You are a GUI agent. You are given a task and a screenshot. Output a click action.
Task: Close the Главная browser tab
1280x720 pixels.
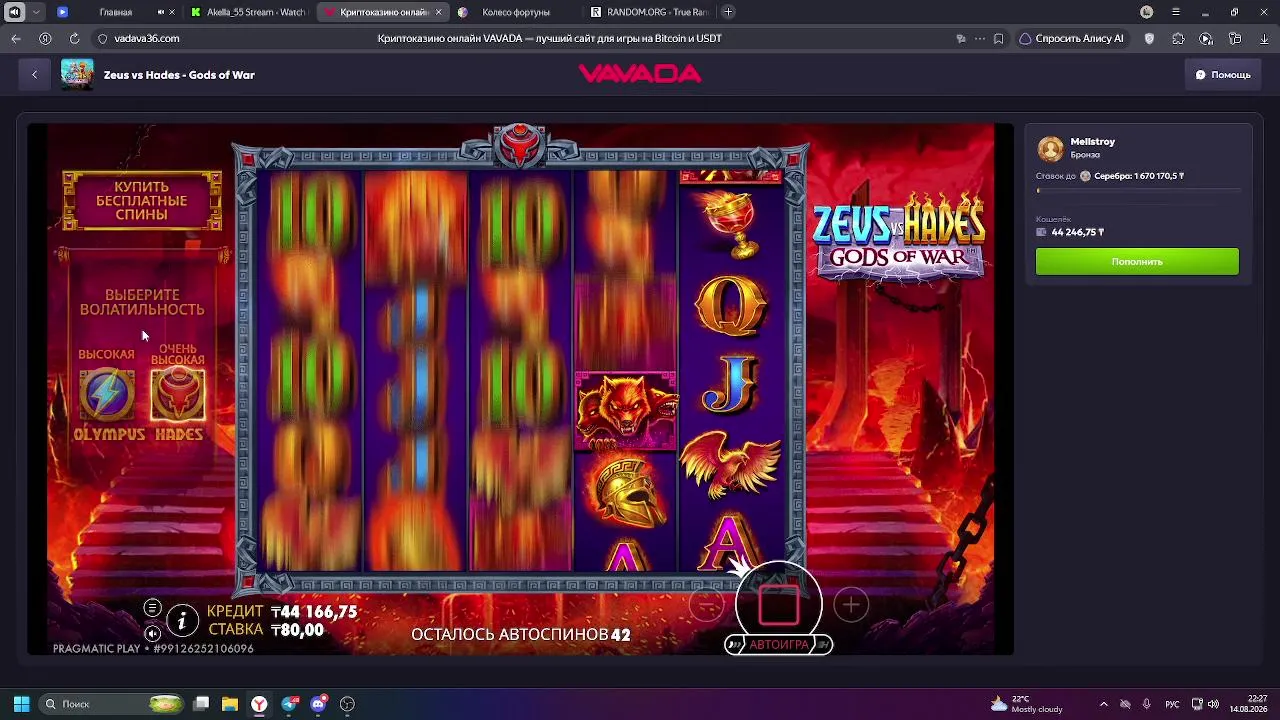click(x=172, y=12)
